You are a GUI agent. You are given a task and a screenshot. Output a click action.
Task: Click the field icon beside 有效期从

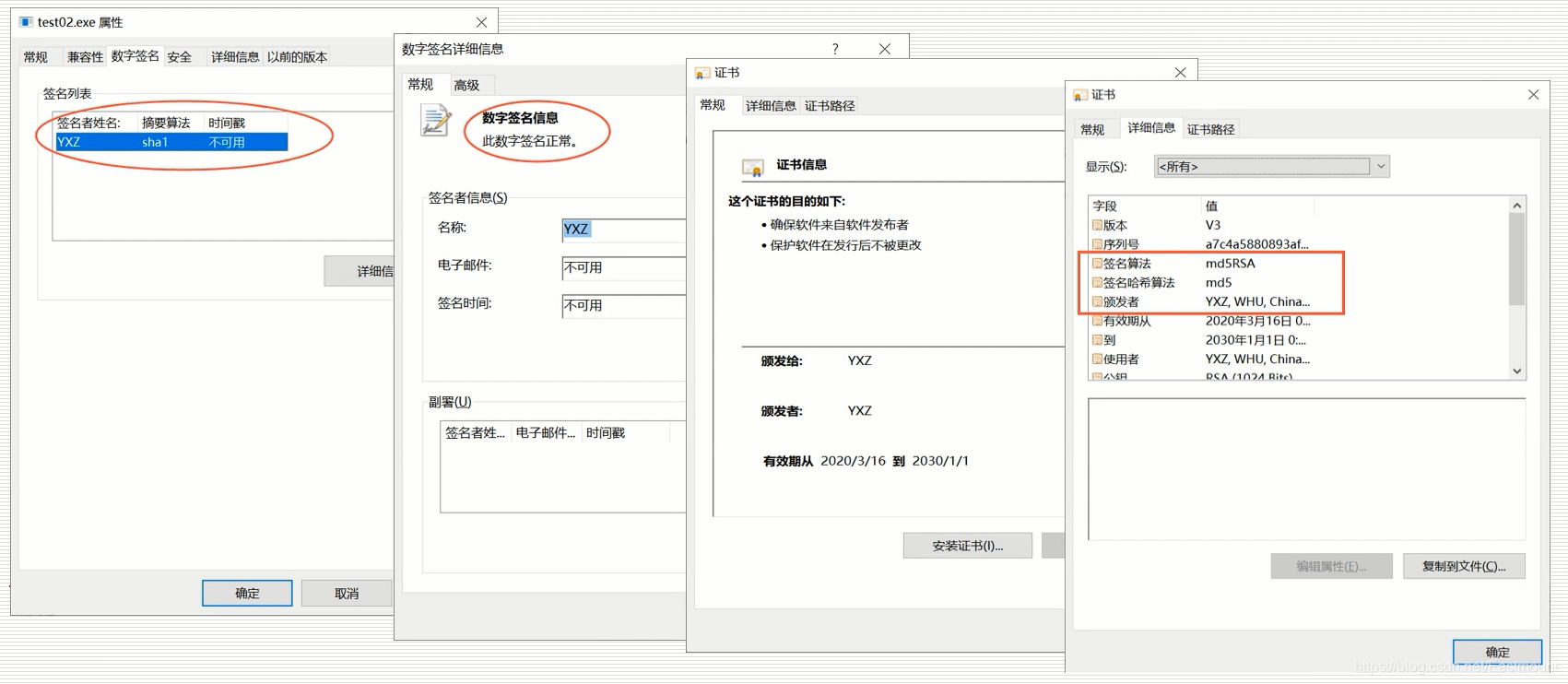click(x=1097, y=321)
